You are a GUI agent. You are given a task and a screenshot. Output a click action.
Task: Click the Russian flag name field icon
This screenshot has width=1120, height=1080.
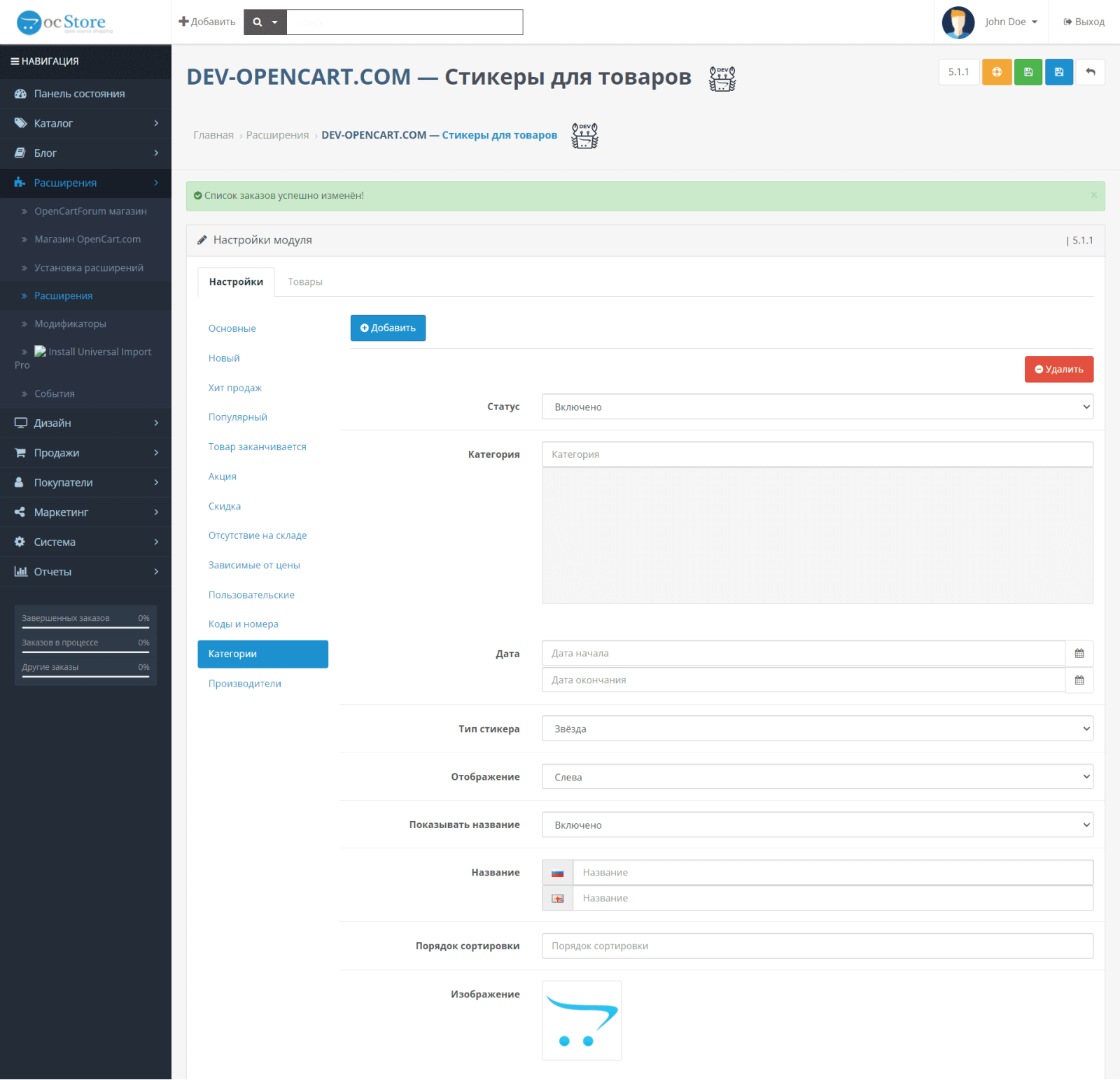tap(557, 873)
